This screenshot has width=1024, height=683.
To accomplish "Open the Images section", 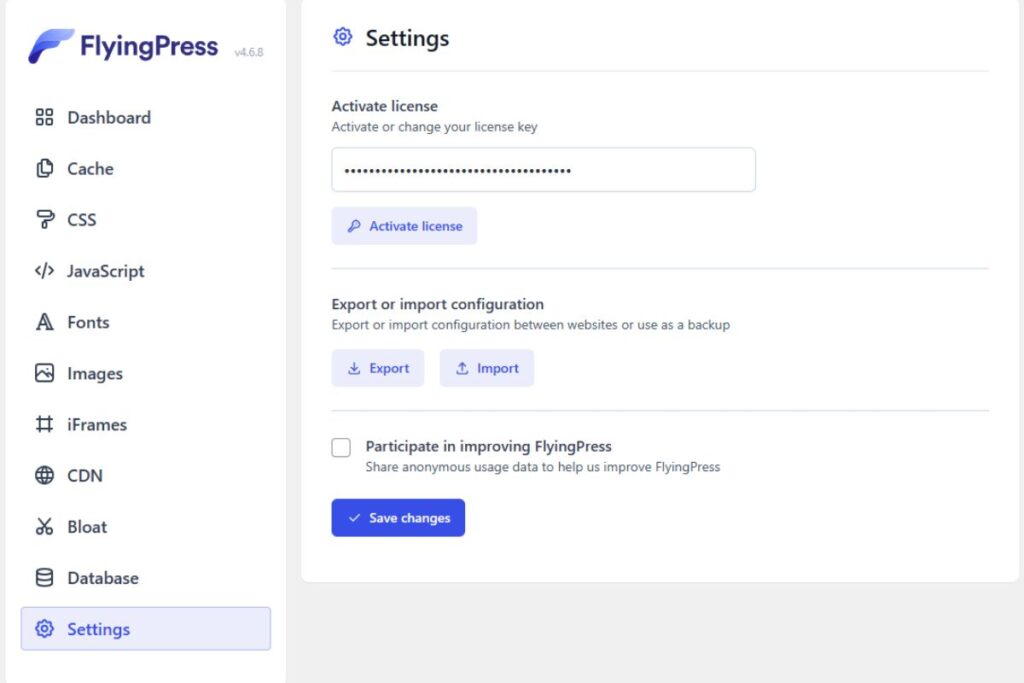I will [x=146, y=373].
